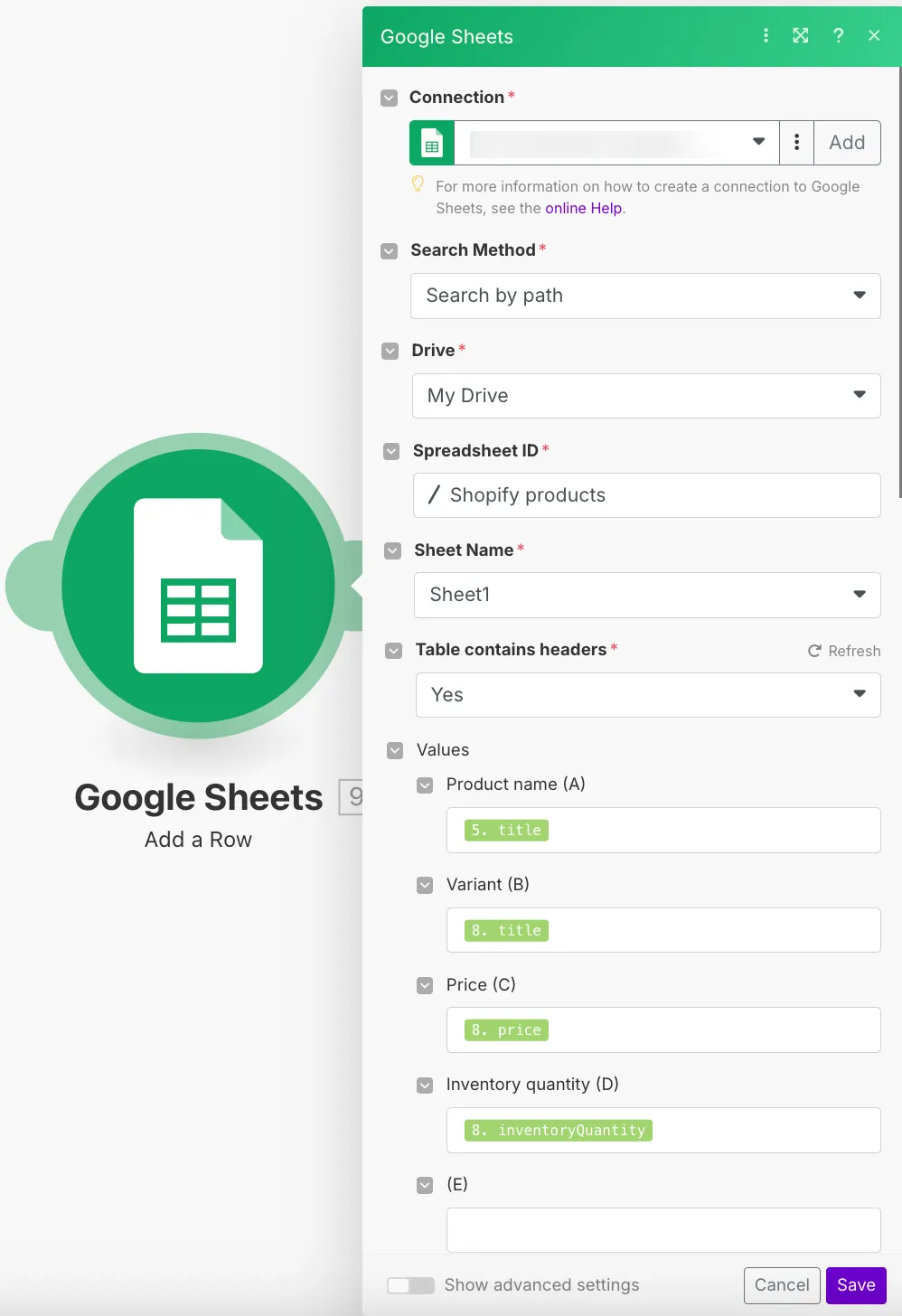Open the online Help link
902x1316 pixels.
(584, 208)
